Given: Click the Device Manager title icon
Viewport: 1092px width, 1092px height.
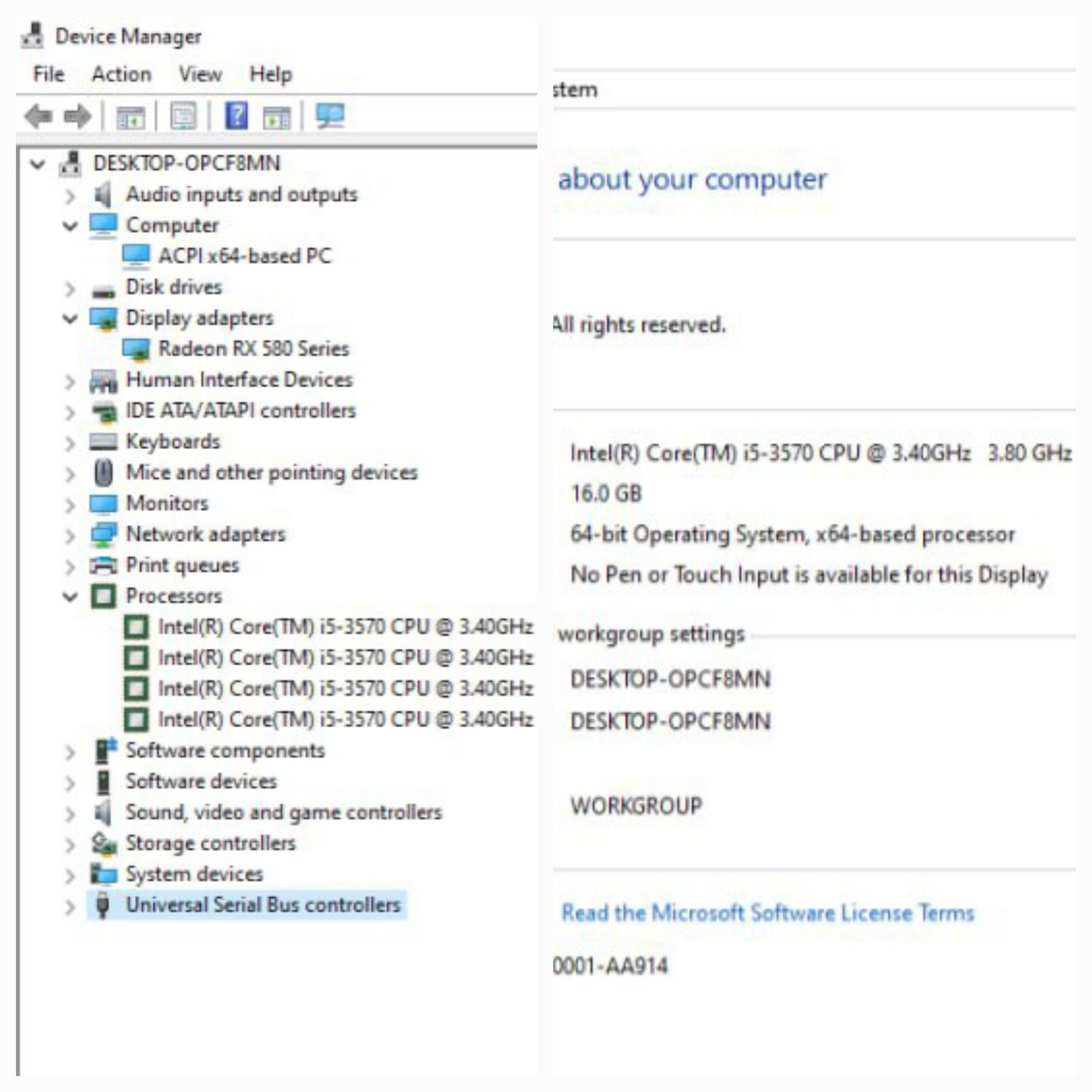Looking at the screenshot, I should click(x=32, y=36).
